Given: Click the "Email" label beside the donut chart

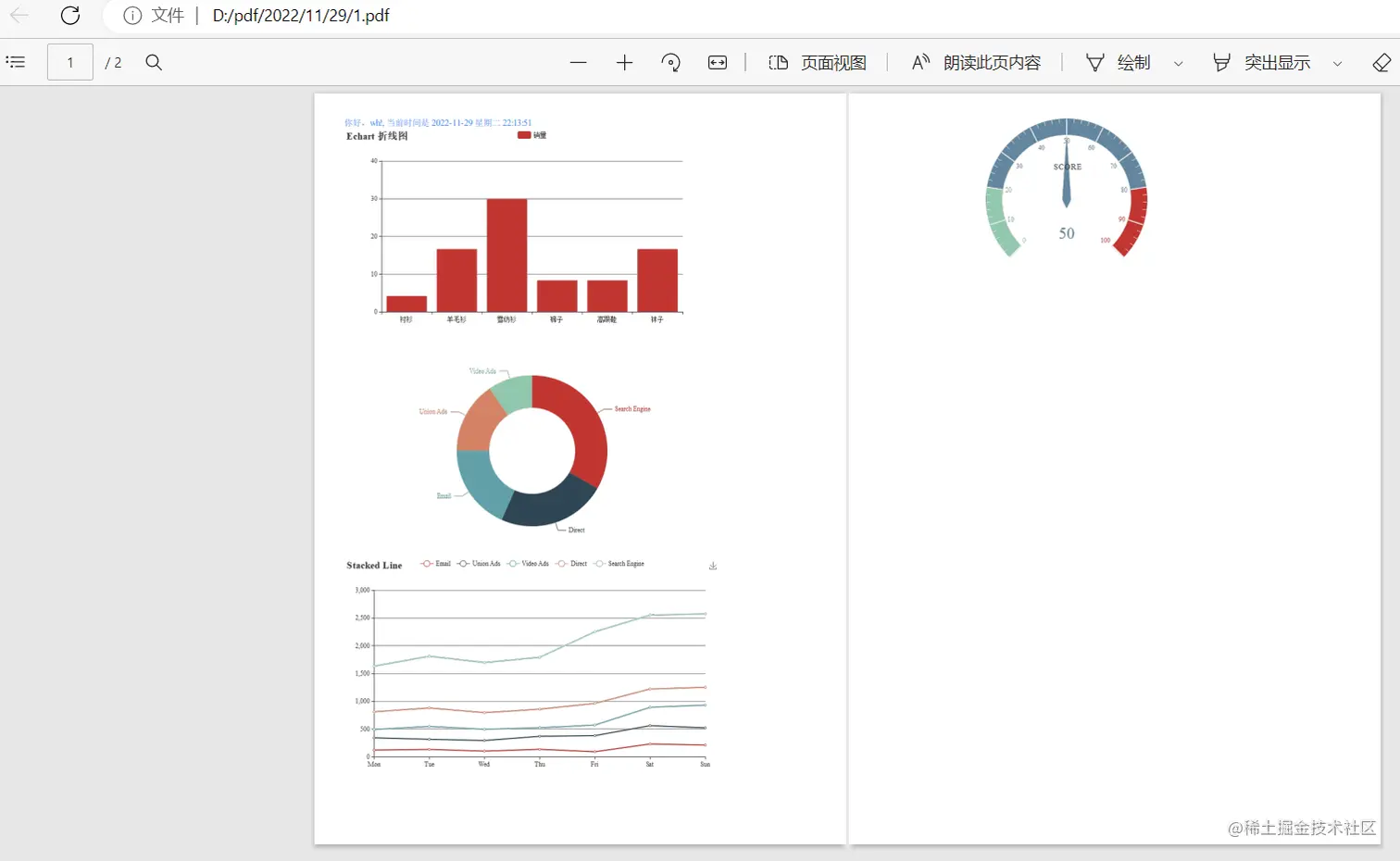Looking at the screenshot, I should (444, 496).
